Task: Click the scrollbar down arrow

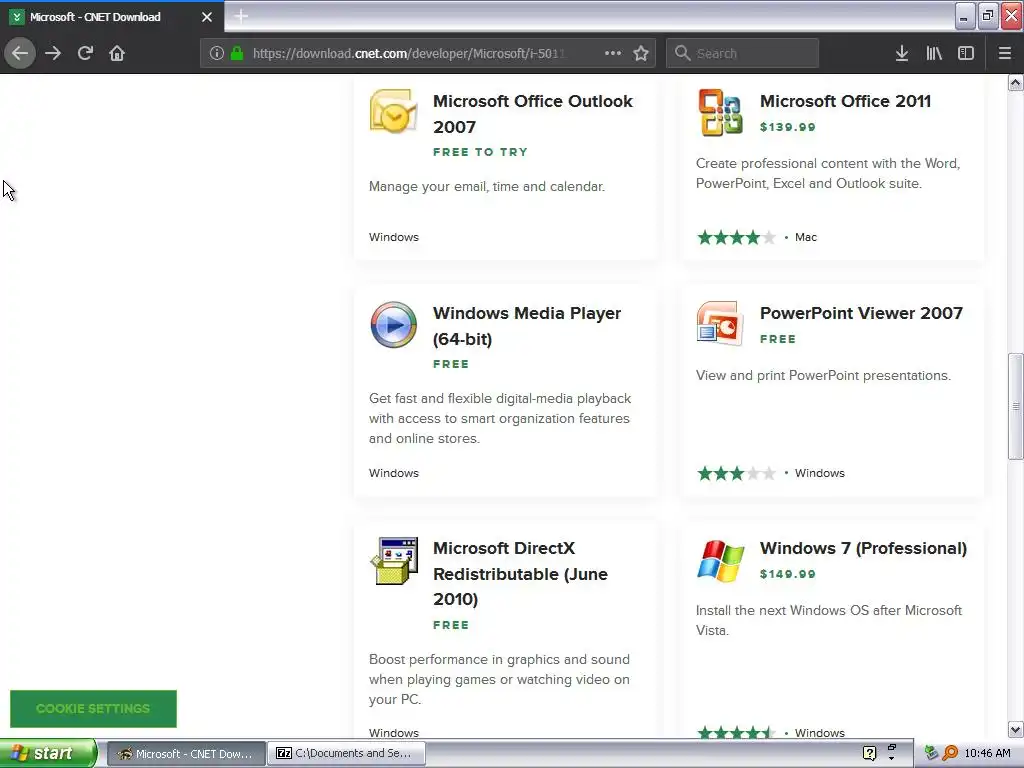Action: pos(1016,729)
